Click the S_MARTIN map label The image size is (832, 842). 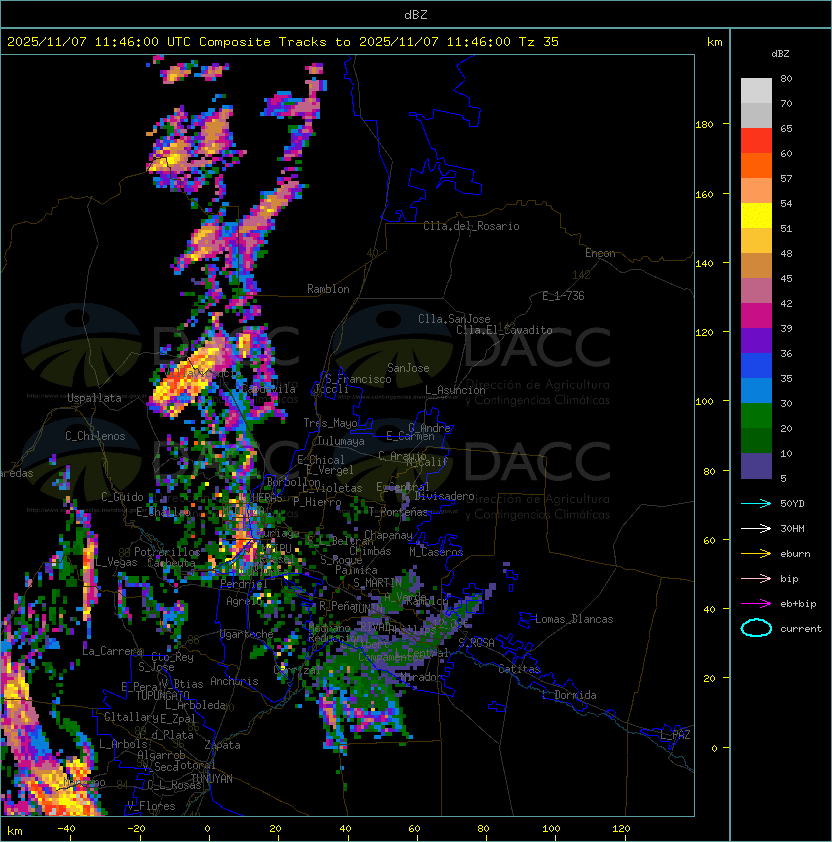pyautogui.click(x=377, y=583)
